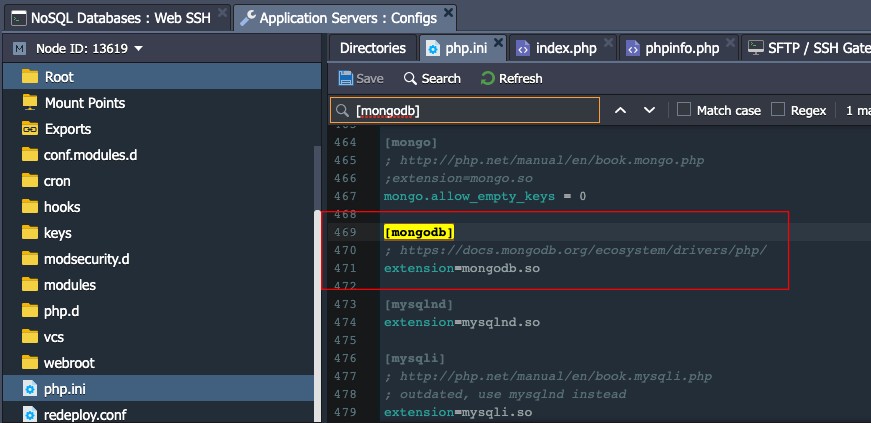871x423 pixels.
Task: Switch to the Directories tab
Action: [x=373, y=48]
